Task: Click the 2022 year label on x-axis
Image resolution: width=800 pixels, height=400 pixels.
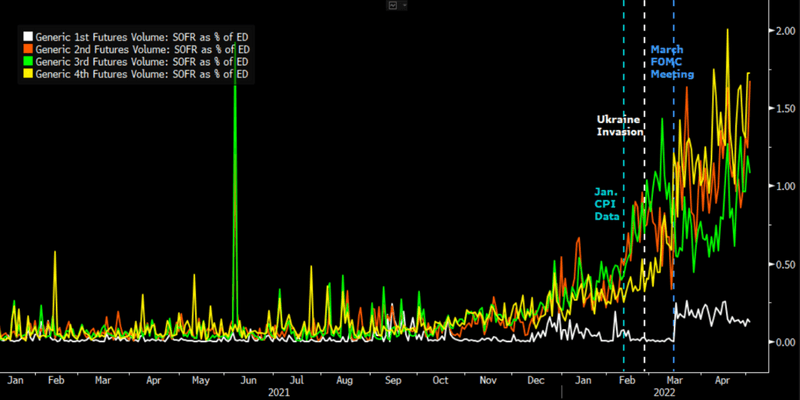Action: [x=664, y=392]
